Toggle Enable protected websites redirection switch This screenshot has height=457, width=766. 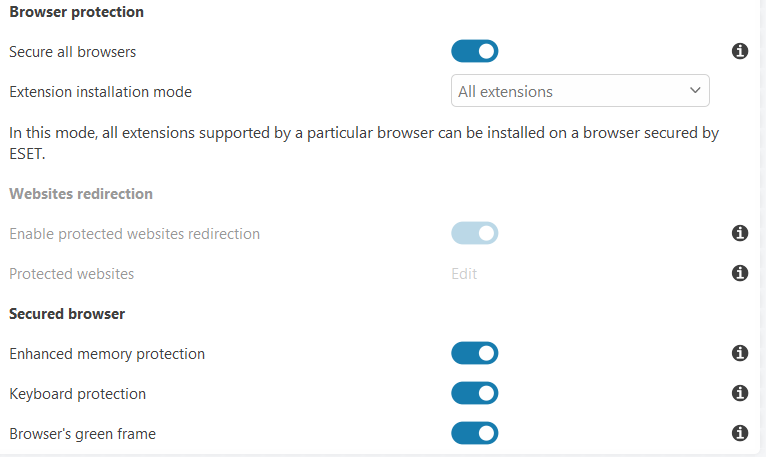[474, 233]
